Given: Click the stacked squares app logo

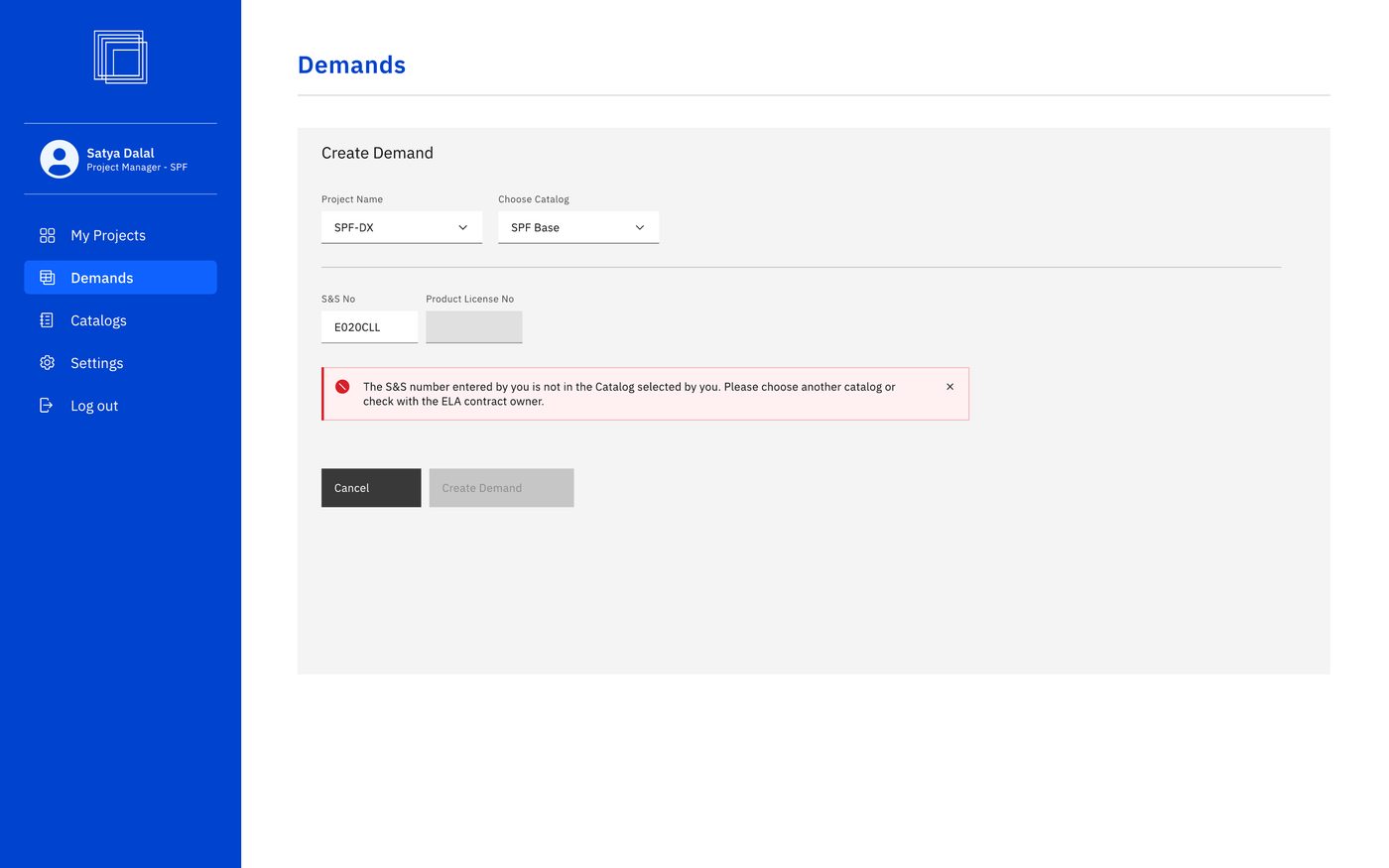Looking at the screenshot, I should pos(120,57).
